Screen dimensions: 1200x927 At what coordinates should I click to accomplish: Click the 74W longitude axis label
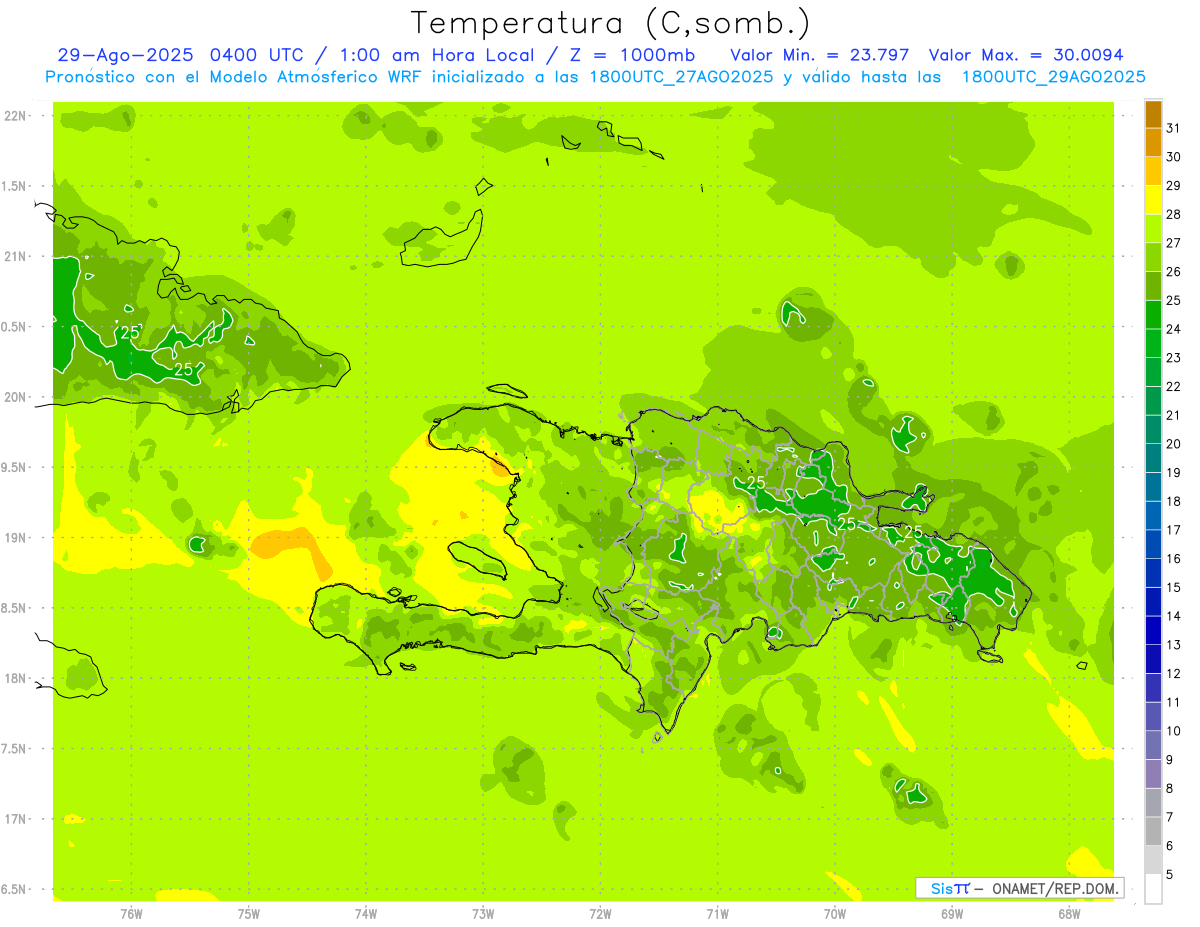[x=366, y=914]
